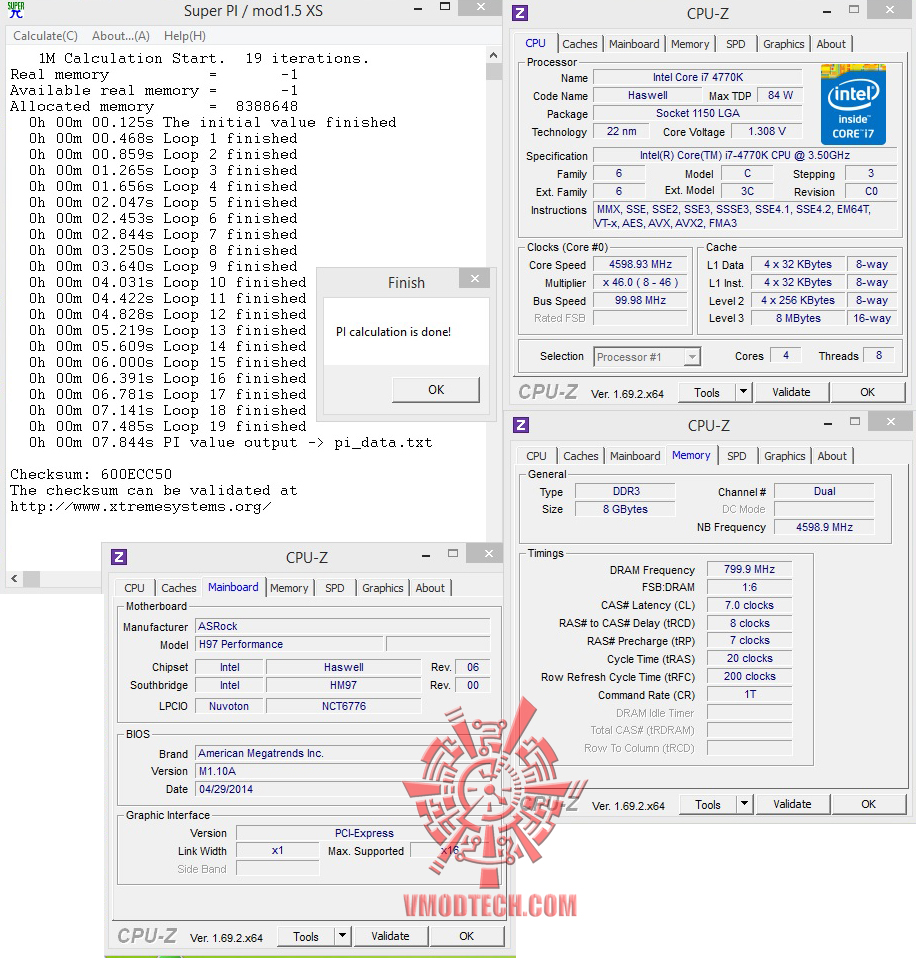The width and height of the screenshot is (916, 958).
Task: Select Graphics tab in the Memory CPU-Z window
Action: (785, 456)
